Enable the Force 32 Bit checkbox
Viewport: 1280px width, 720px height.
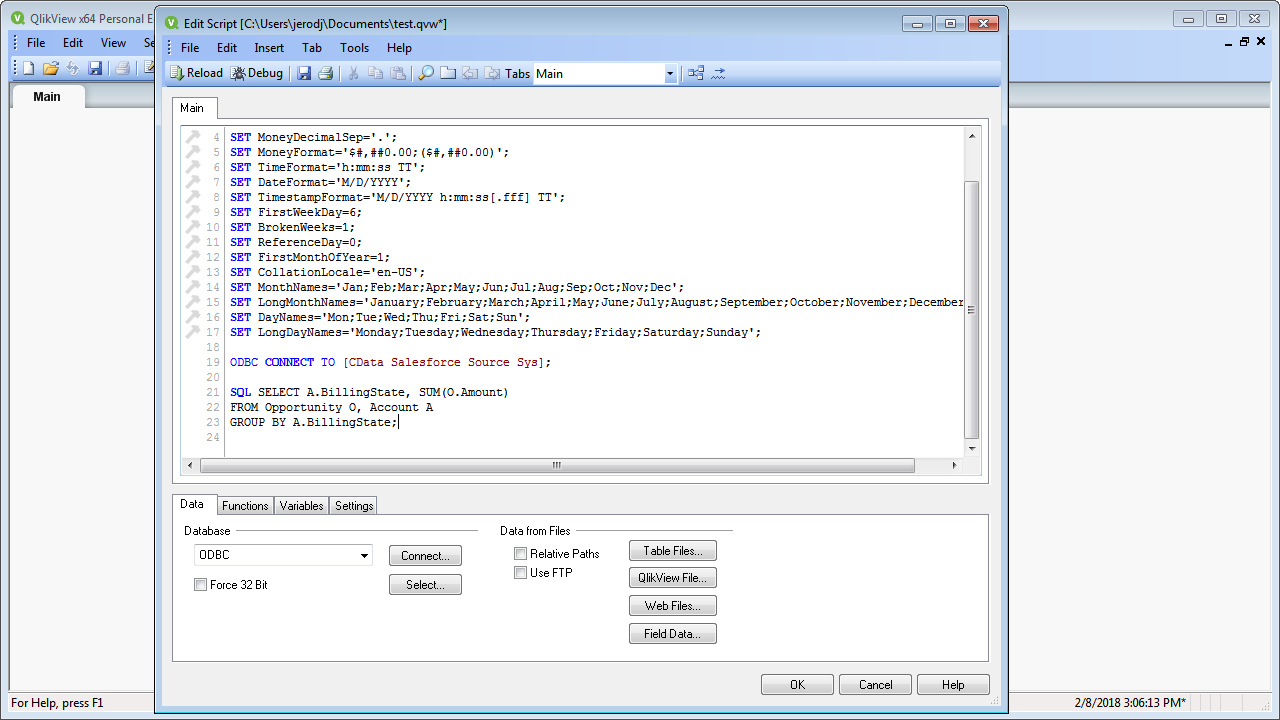[x=201, y=585]
